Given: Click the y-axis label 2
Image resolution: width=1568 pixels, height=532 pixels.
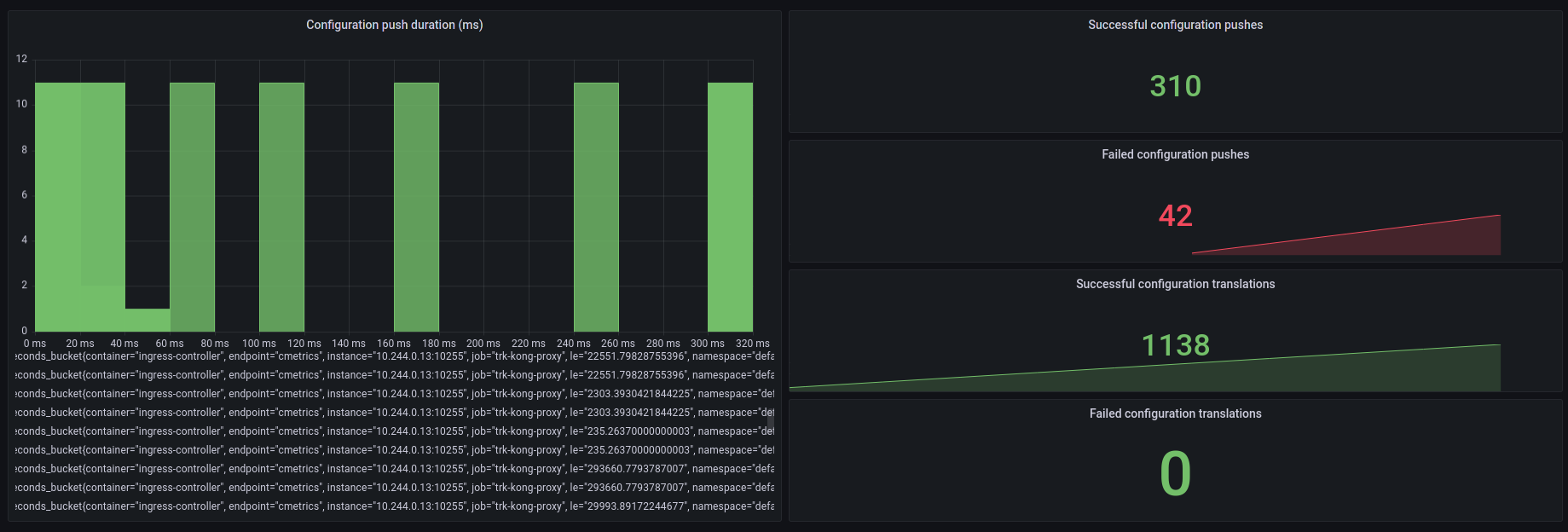Looking at the screenshot, I should coord(24,286).
